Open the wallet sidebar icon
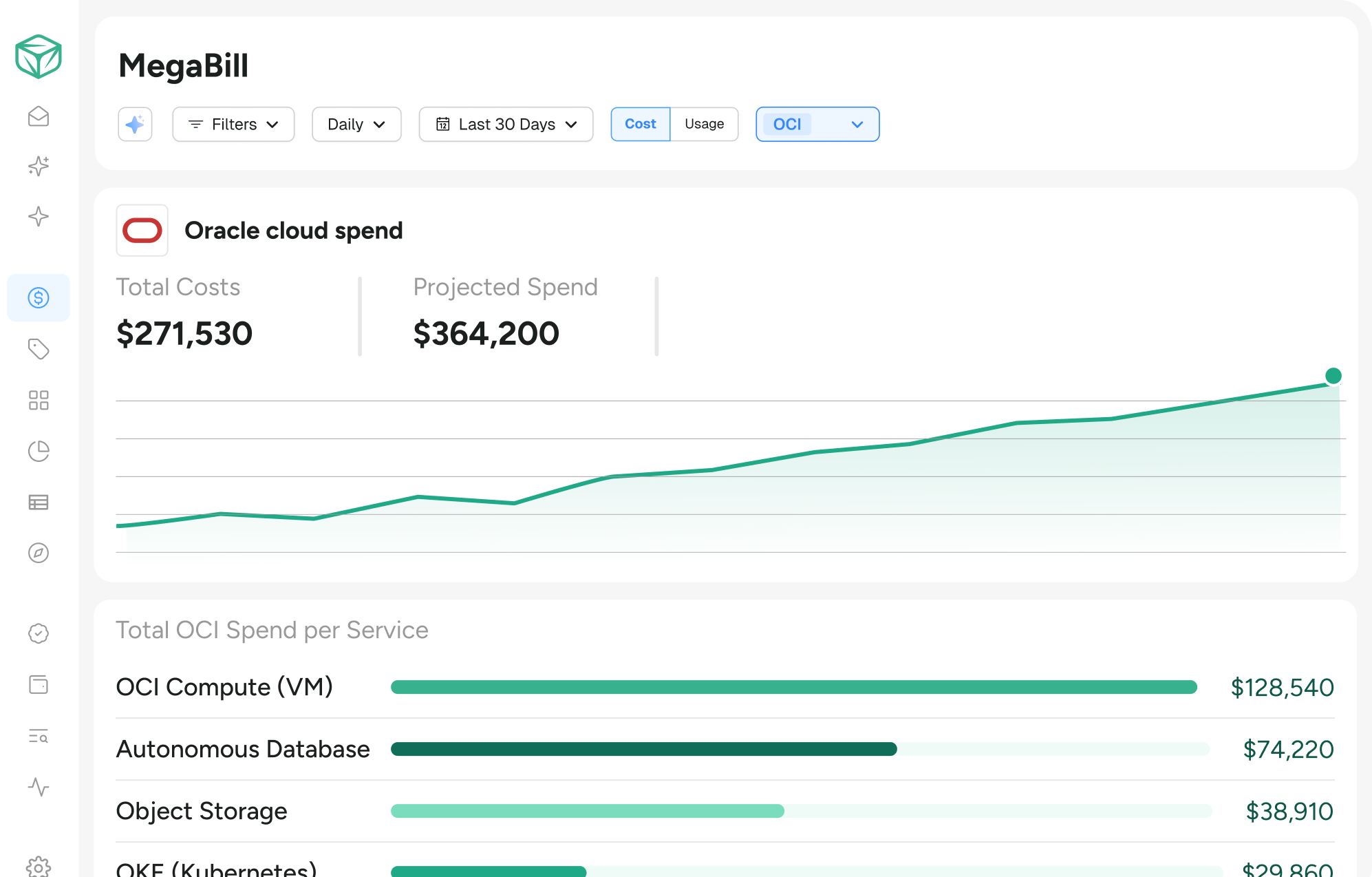The height and width of the screenshot is (877, 1372). [39, 684]
